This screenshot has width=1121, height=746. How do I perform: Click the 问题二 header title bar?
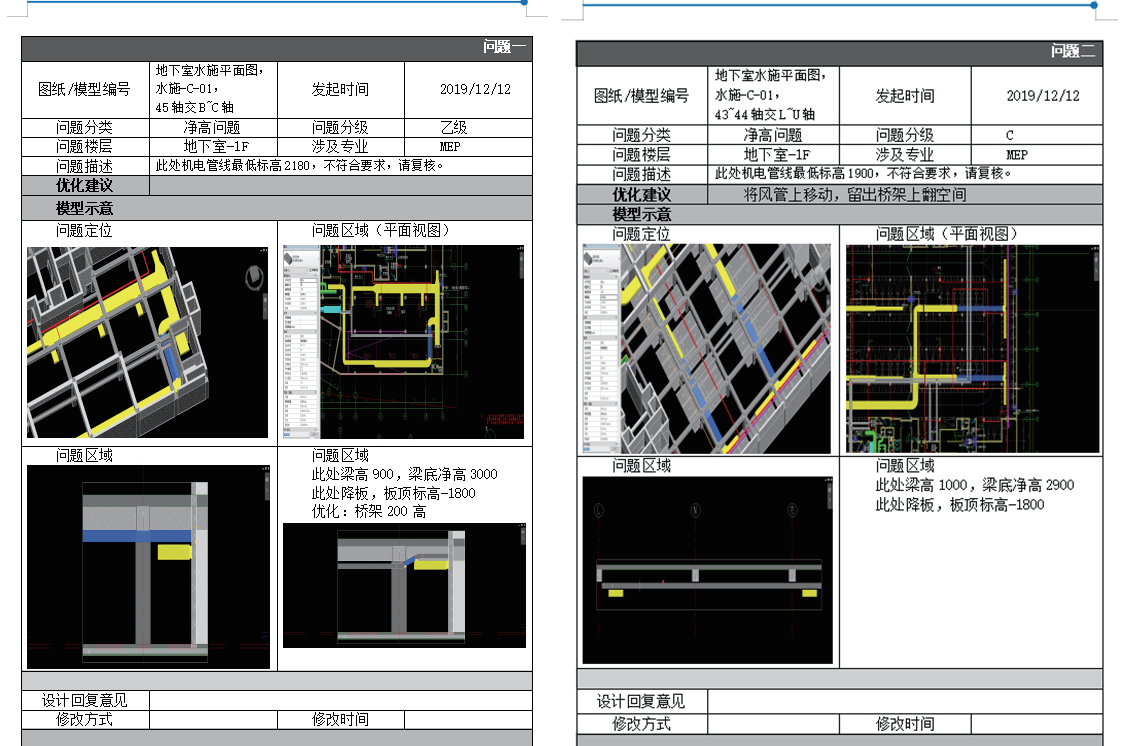click(x=839, y=53)
